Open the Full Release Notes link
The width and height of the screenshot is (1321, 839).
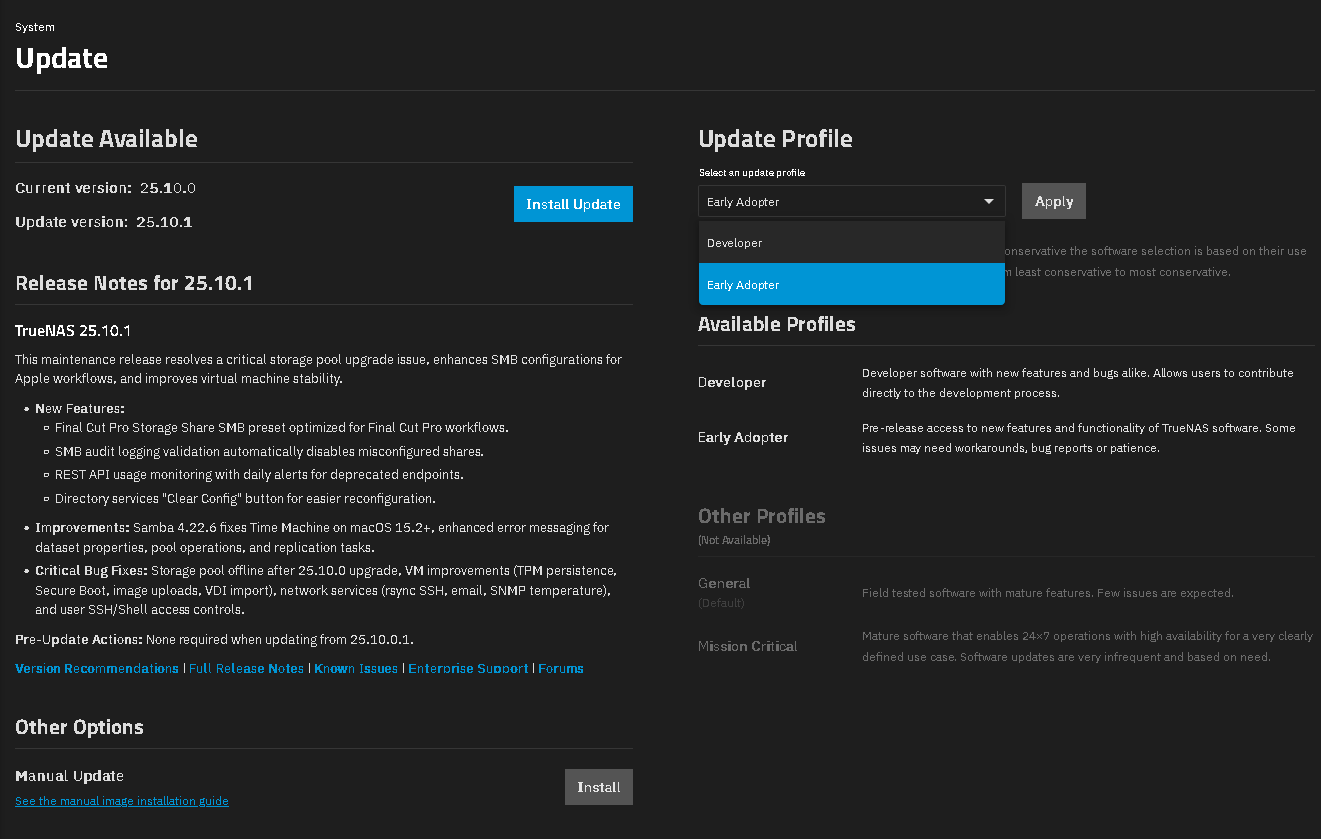pyautogui.click(x=246, y=669)
